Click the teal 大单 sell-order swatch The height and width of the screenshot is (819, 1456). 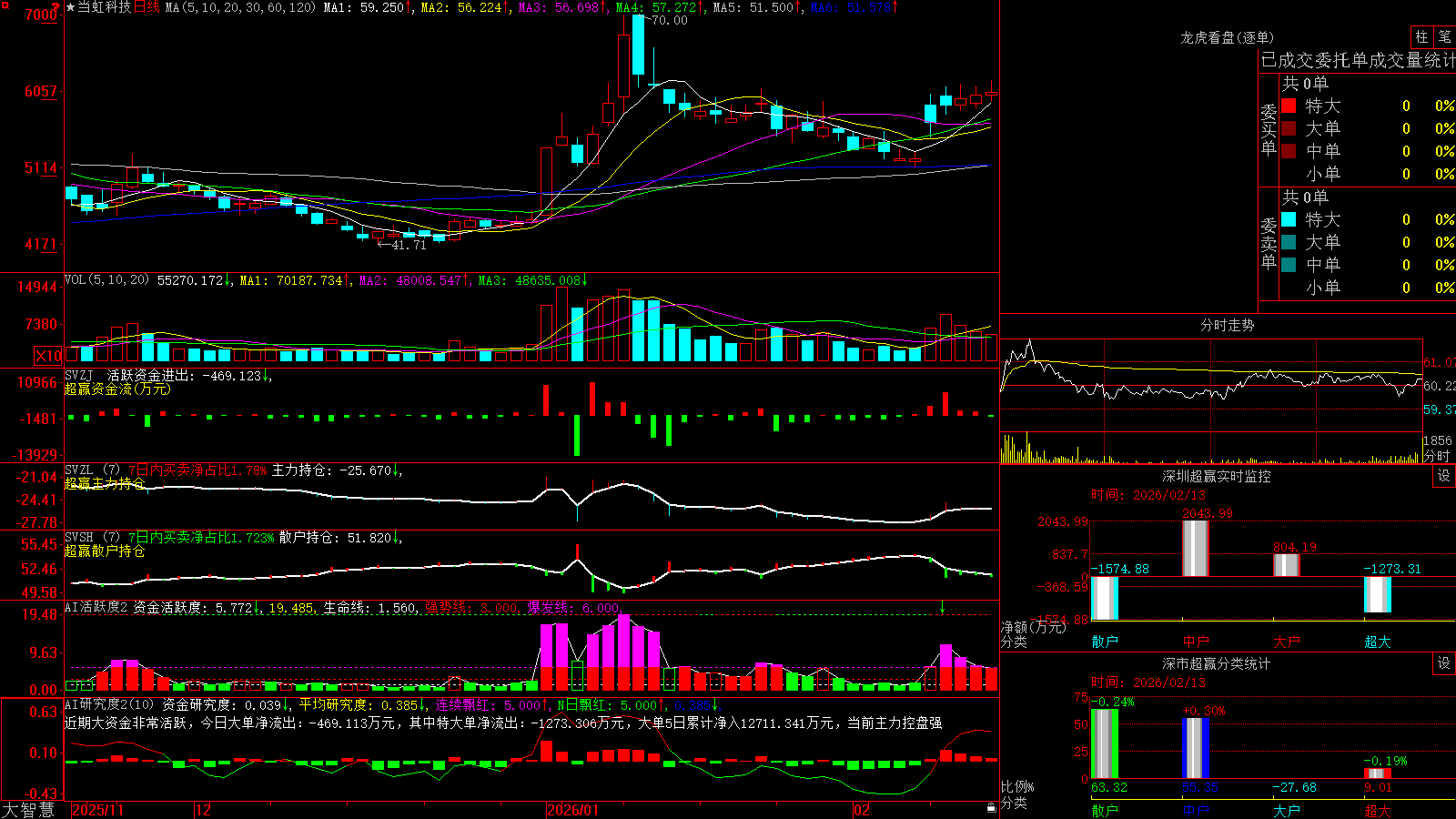[x=1289, y=242]
